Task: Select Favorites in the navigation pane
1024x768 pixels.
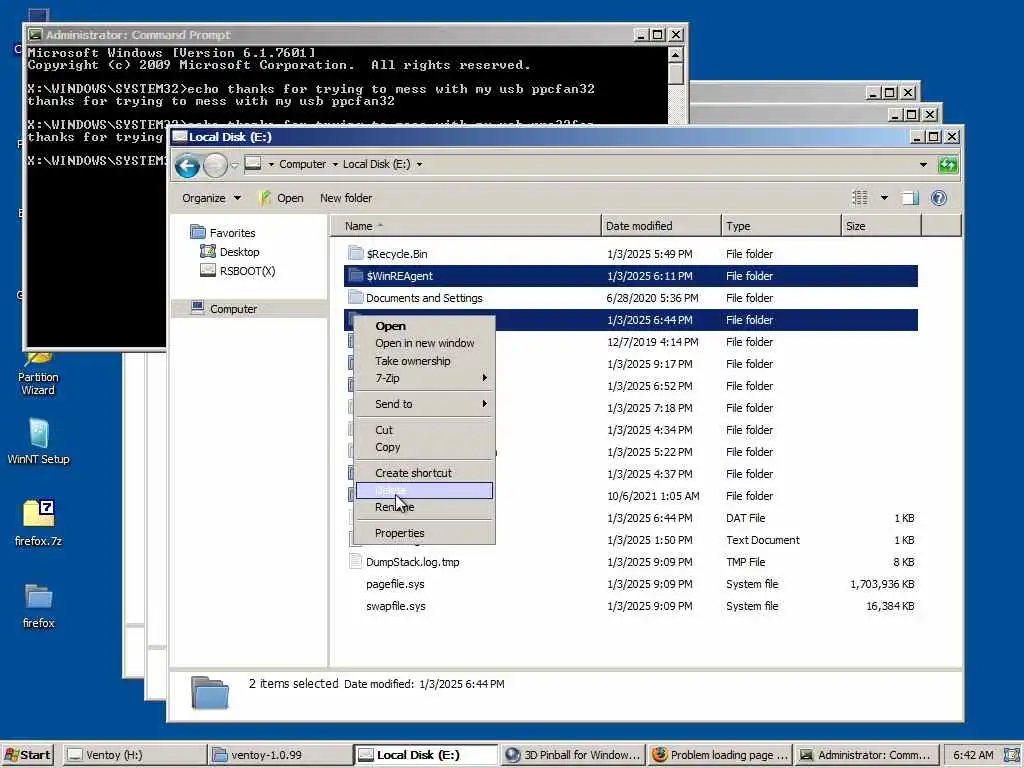Action: 223,232
